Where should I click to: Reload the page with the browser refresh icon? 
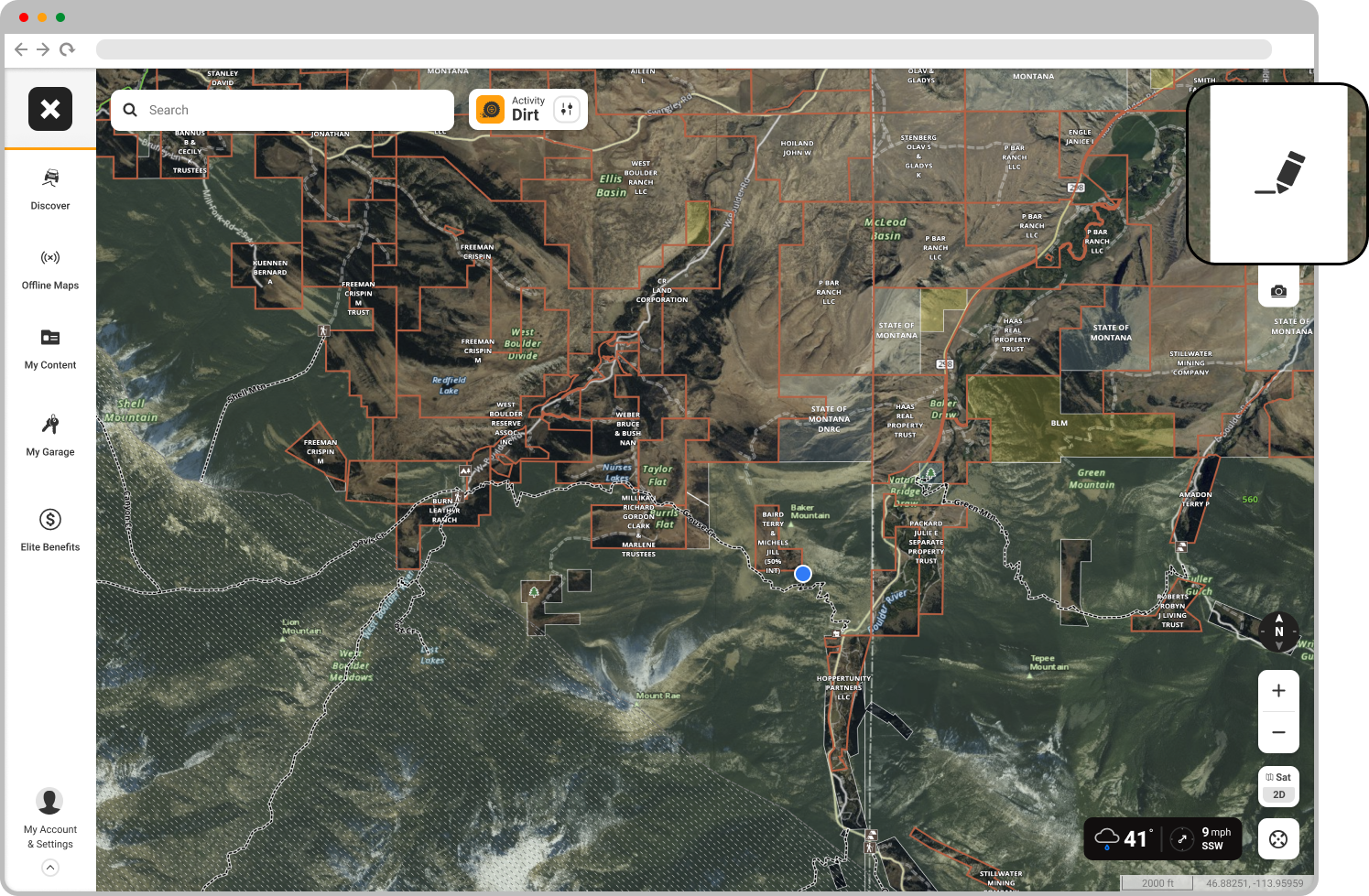[67, 49]
